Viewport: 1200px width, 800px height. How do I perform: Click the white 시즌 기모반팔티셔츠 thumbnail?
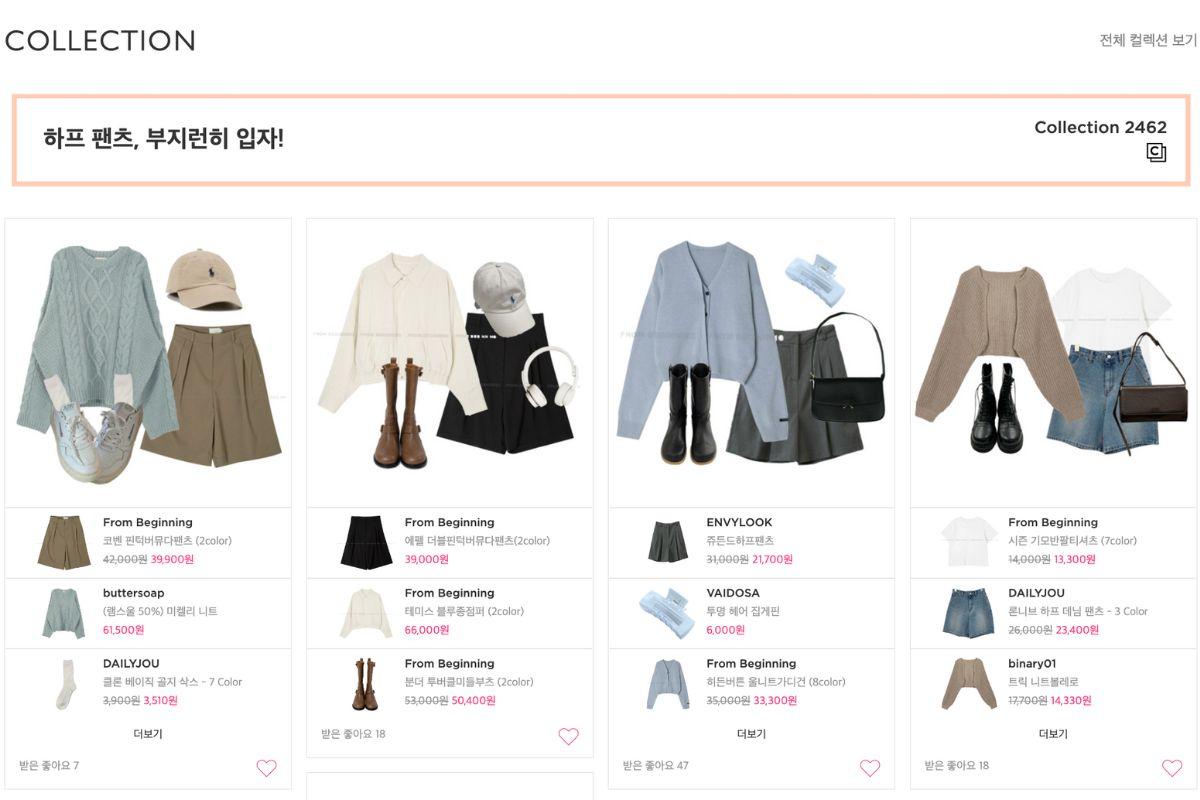click(969, 542)
